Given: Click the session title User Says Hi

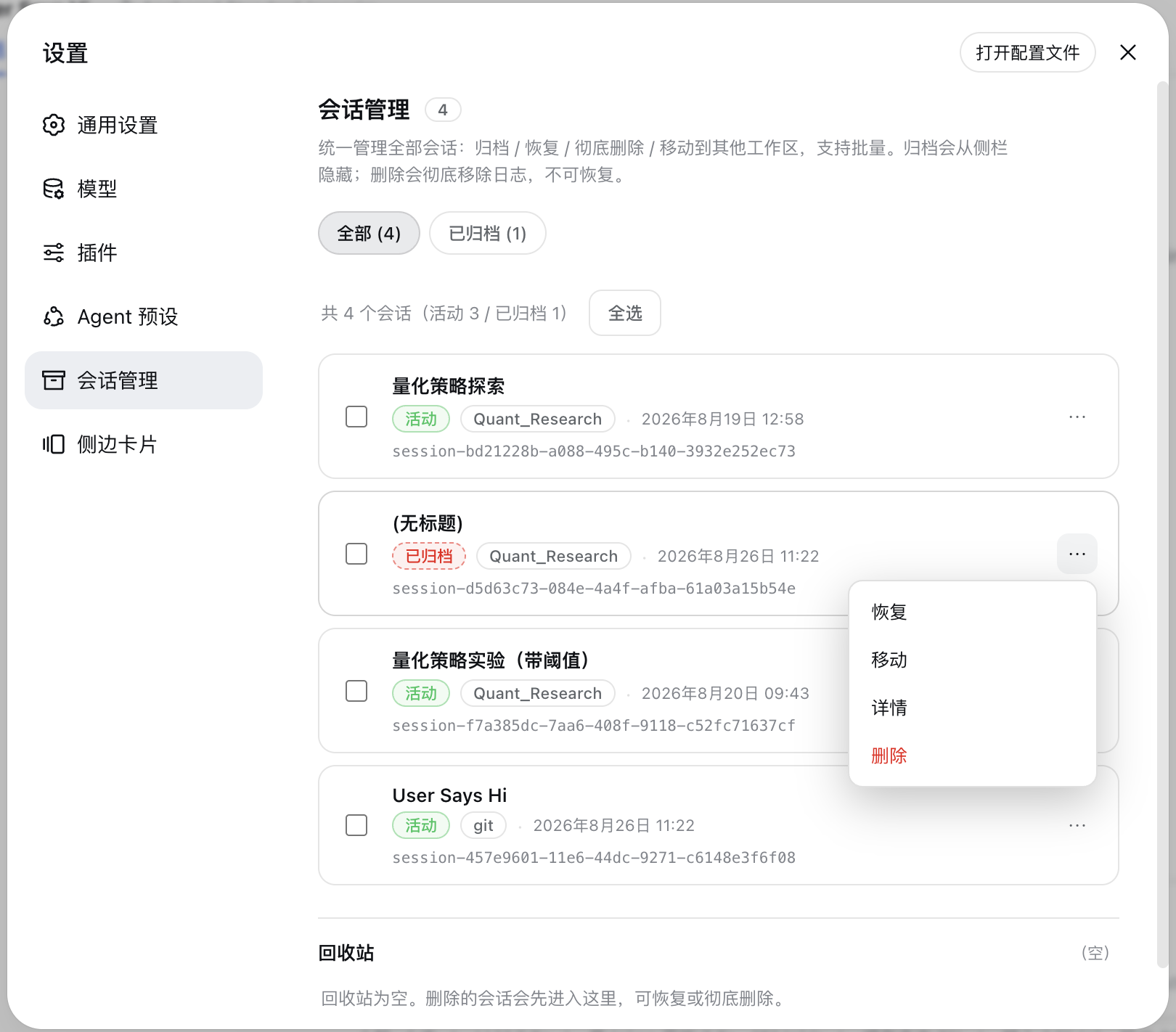Looking at the screenshot, I should [450, 795].
